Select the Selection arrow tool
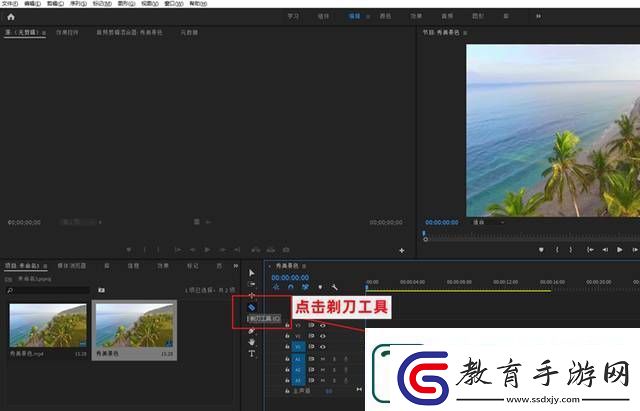Image resolution: width=640 pixels, height=411 pixels. tap(251, 273)
